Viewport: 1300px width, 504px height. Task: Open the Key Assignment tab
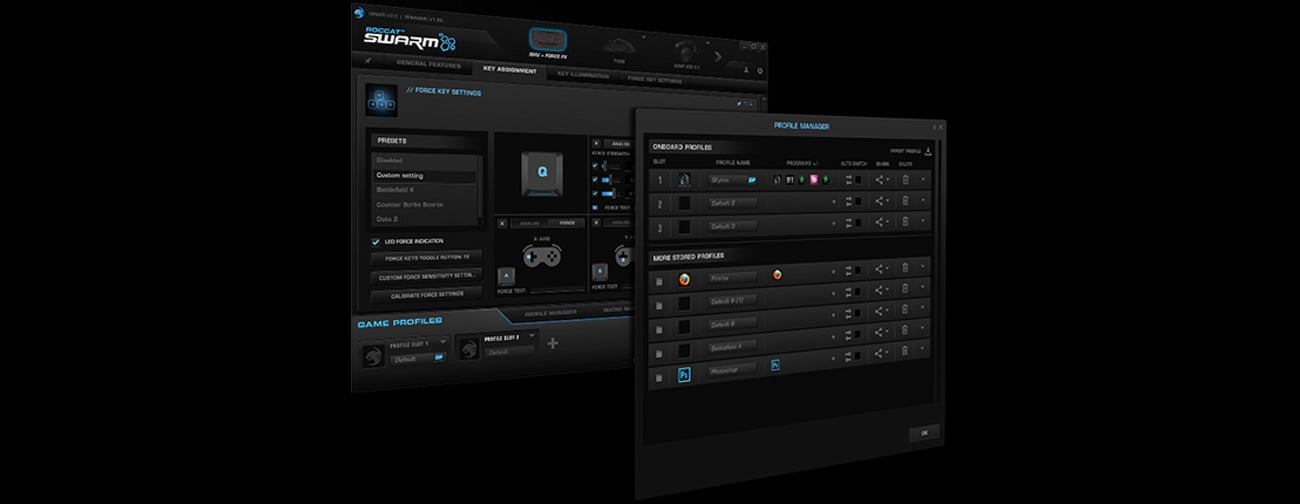(509, 70)
